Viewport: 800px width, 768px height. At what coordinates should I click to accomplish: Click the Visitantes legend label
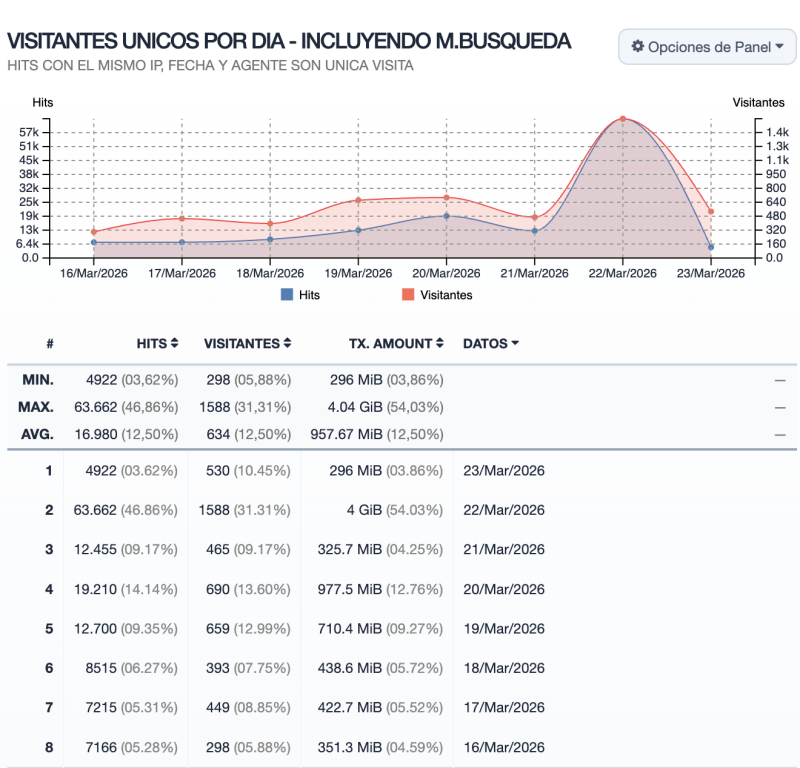(x=446, y=295)
